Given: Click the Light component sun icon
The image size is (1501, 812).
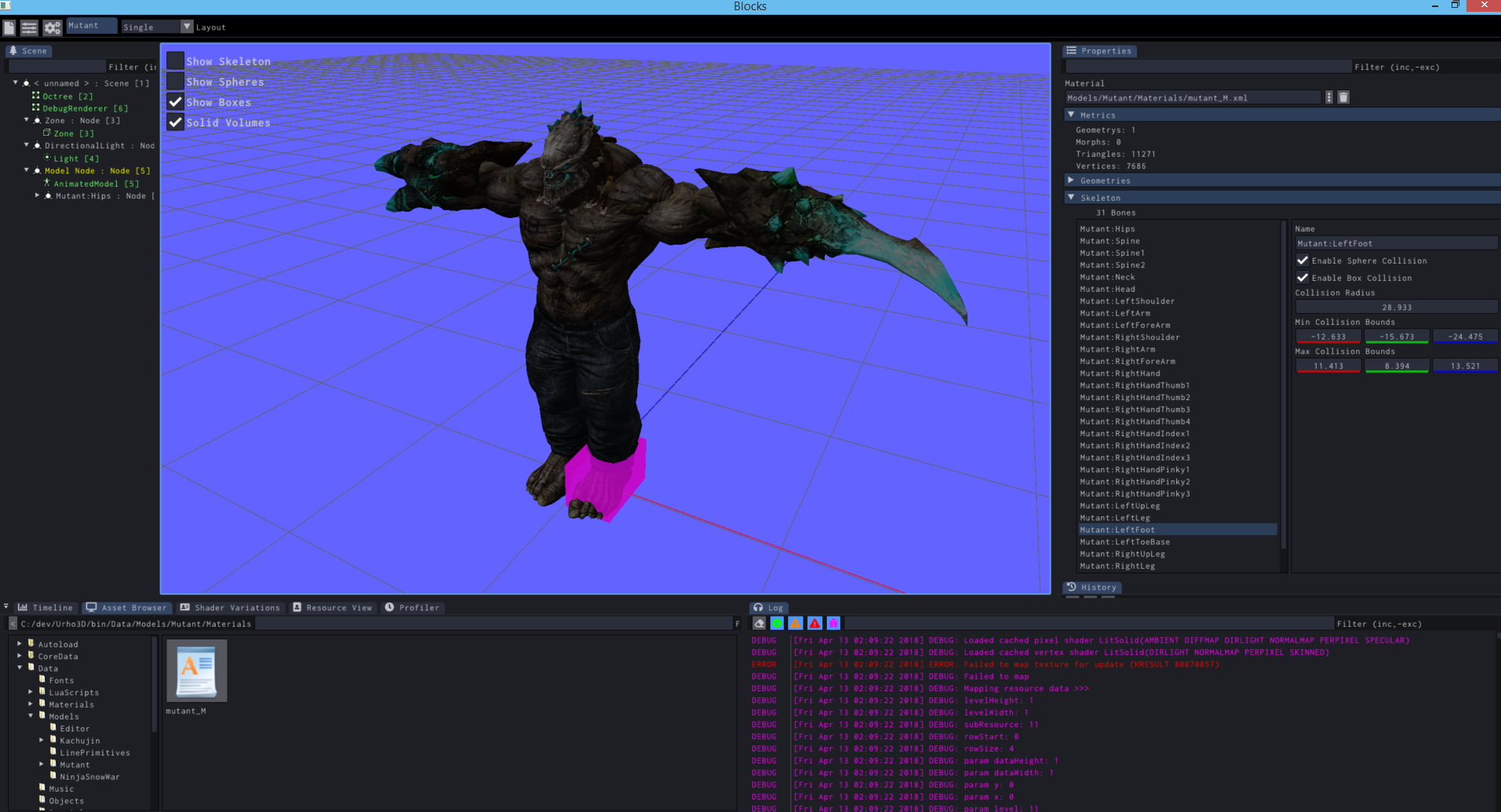Looking at the screenshot, I should (47, 158).
